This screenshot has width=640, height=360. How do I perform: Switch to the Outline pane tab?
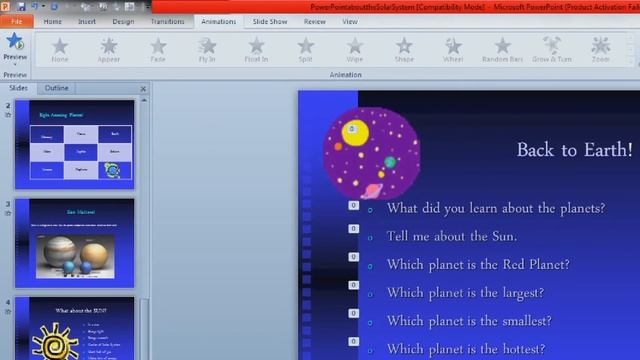tap(56, 88)
